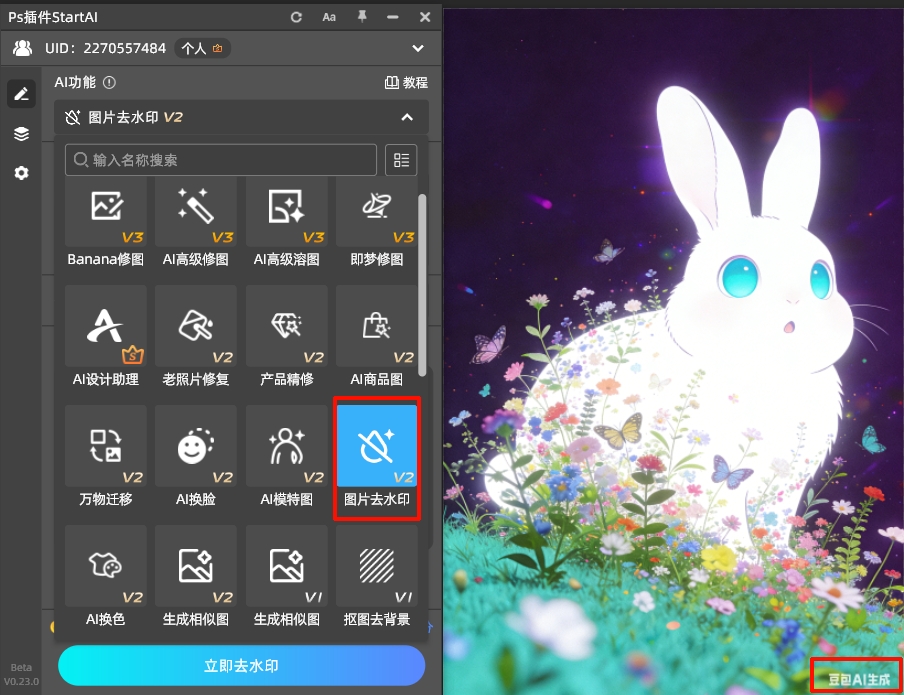Open the AI高级修图 magic wand tool
The width and height of the screenshot is (904, 695).
click(x=196, y=212)
